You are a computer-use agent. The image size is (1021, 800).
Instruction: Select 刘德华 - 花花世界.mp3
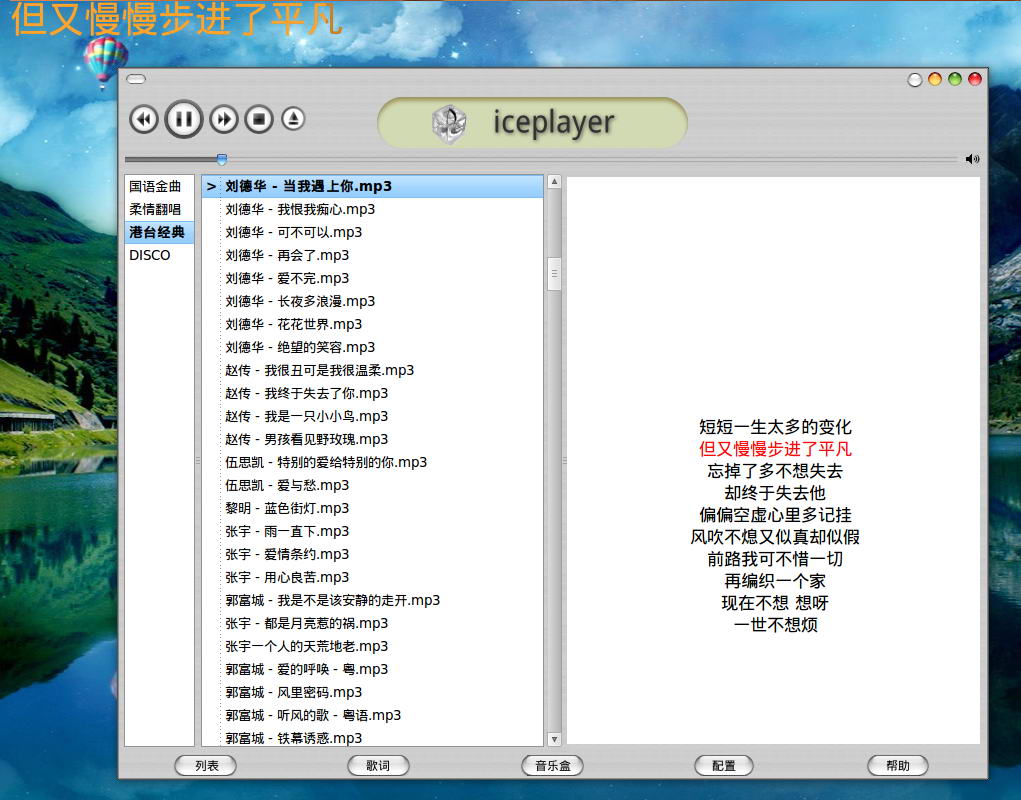tap(372, 324)
